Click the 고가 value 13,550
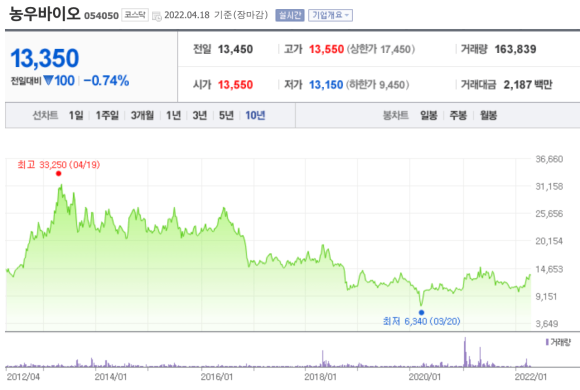 pyautogui.click(x=326, y=49)
